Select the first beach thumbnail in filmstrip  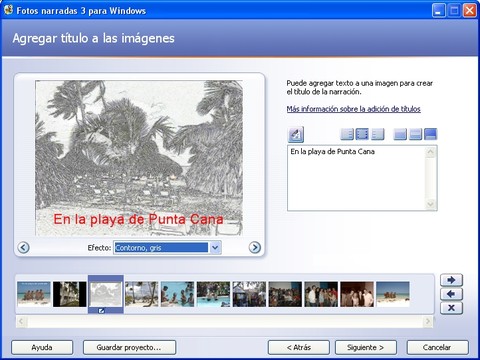tap(34, 294)
